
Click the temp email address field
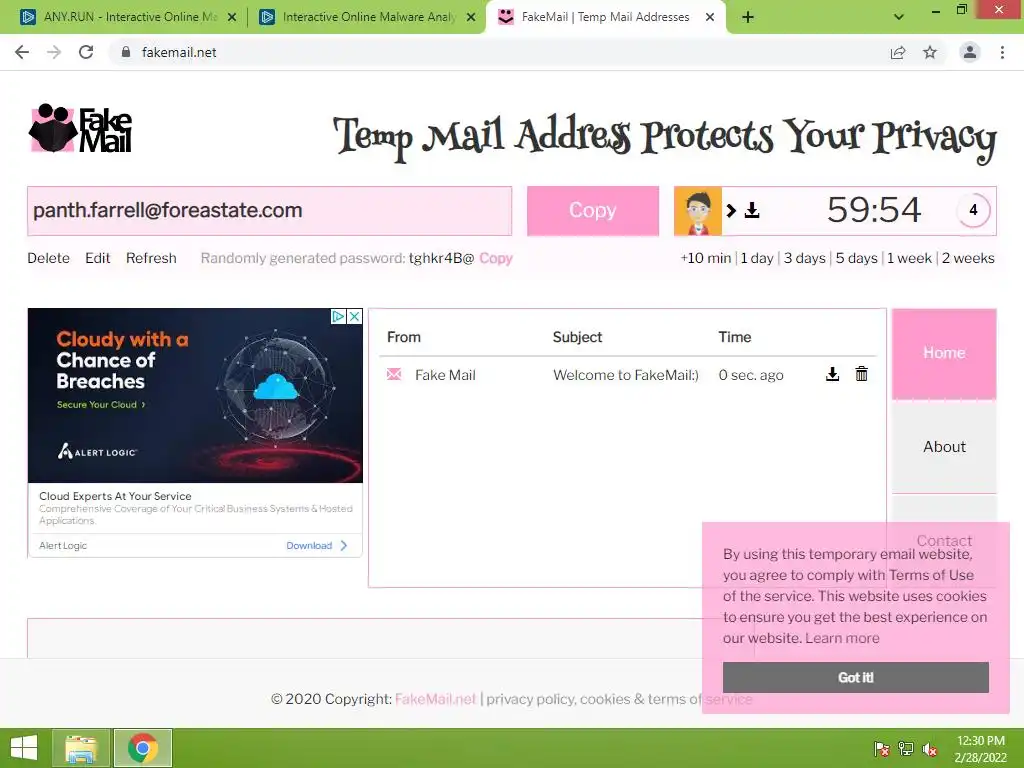tap(270, 211)
